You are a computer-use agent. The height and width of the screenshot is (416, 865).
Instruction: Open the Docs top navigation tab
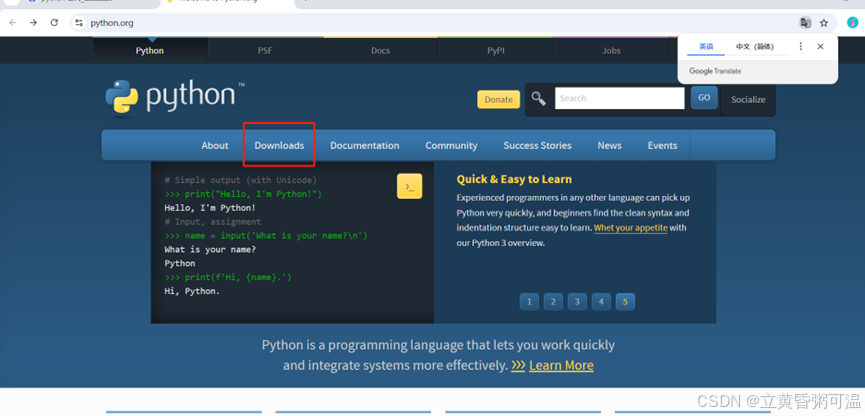381,51
